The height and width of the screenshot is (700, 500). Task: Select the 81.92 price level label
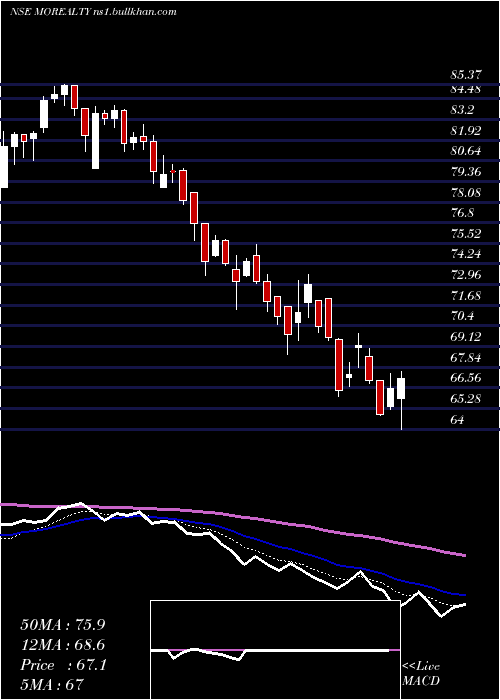[466, 131]
